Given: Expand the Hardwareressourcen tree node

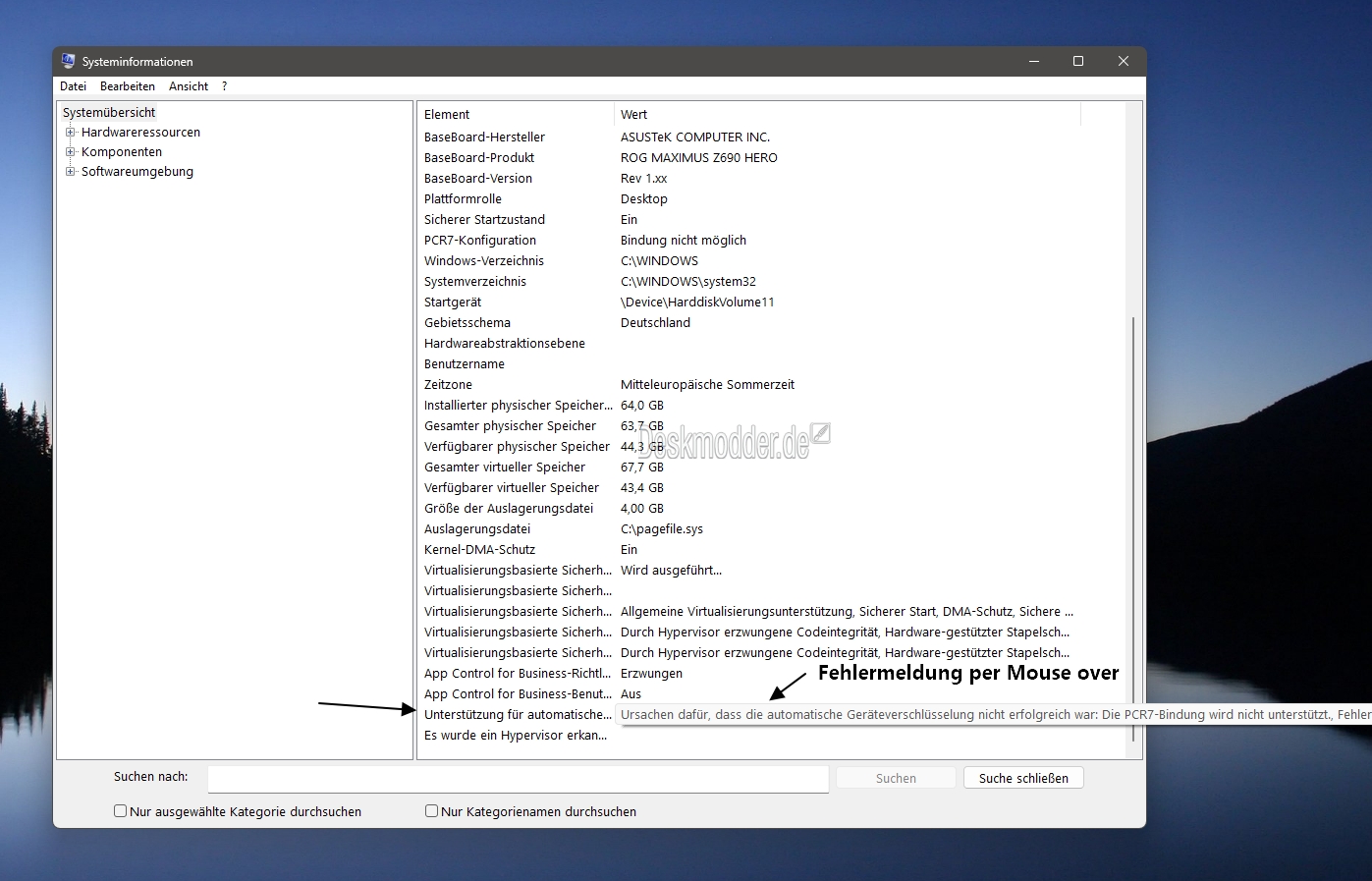Looking at the screenshot, I should [x=71, y=133].
